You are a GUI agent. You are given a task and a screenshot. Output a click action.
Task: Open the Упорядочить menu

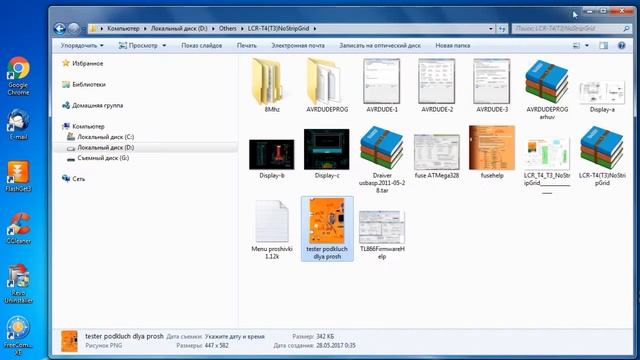click(x=82, y=46)
